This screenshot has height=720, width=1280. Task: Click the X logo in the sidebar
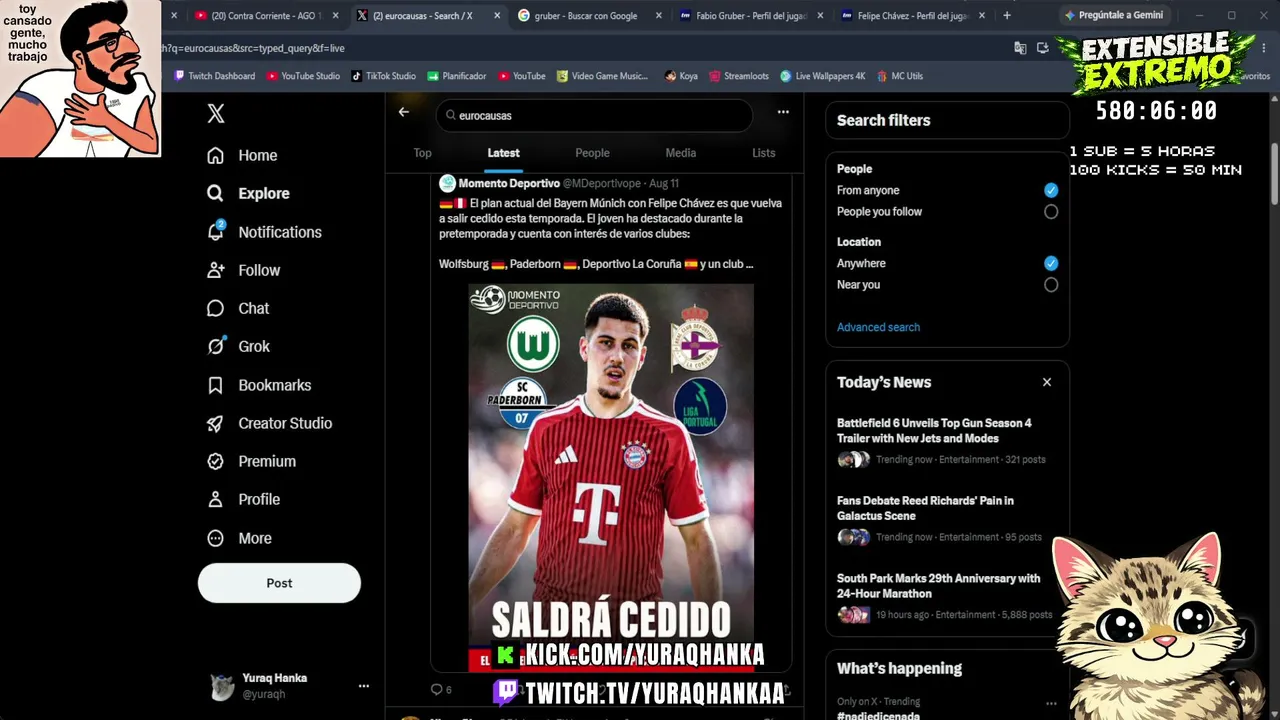pyautogui.click(x=216, y=114)
